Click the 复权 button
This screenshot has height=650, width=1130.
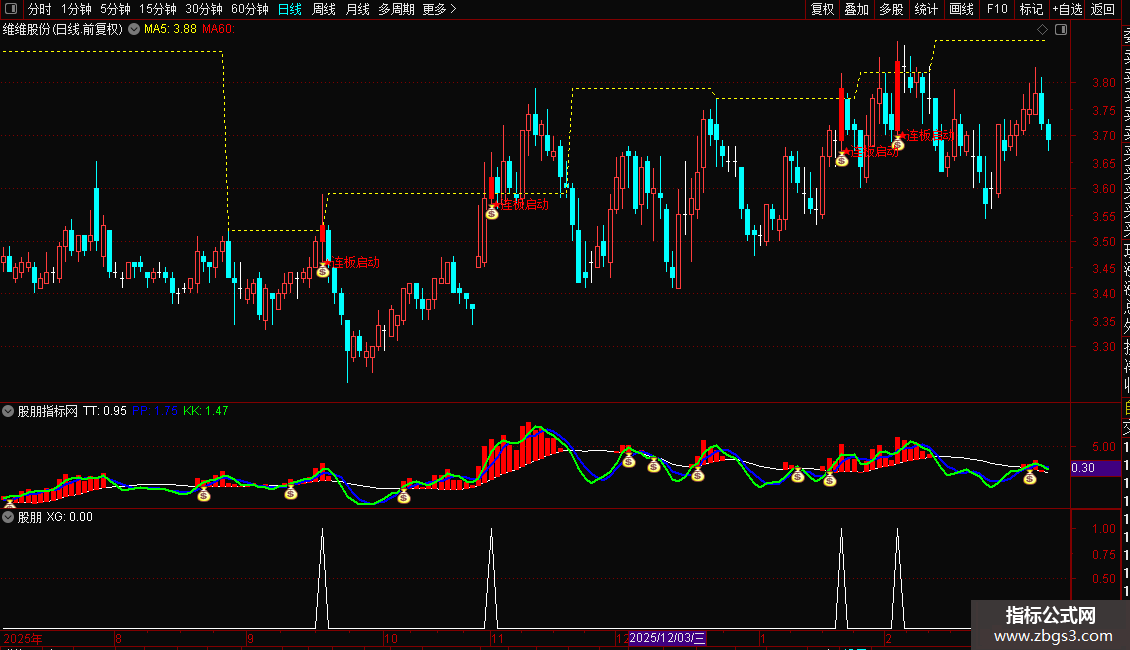click(822, 9)
